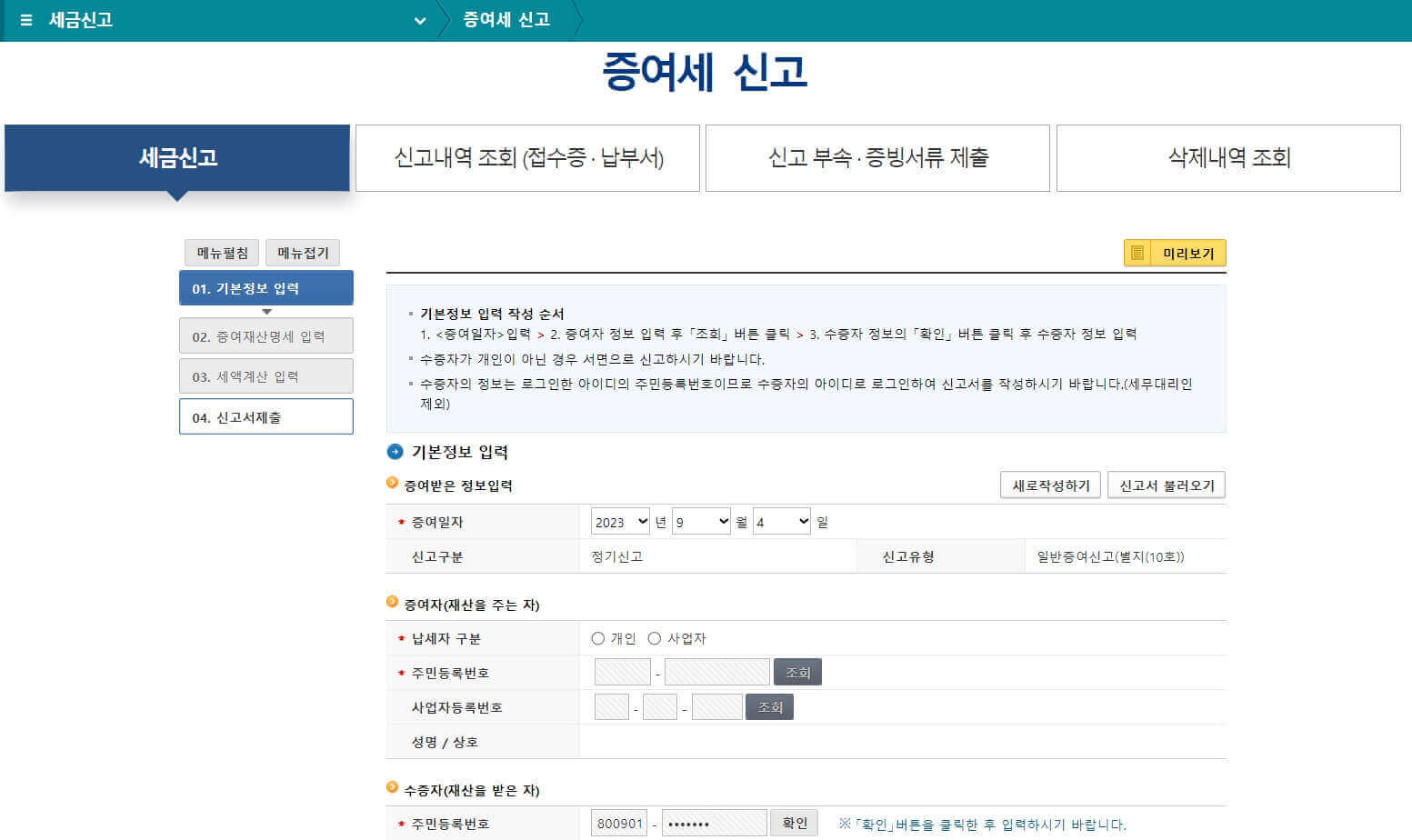
Task: Click the 기본정보 입력 작성 순서 heading
Action: tap(492, 314)
